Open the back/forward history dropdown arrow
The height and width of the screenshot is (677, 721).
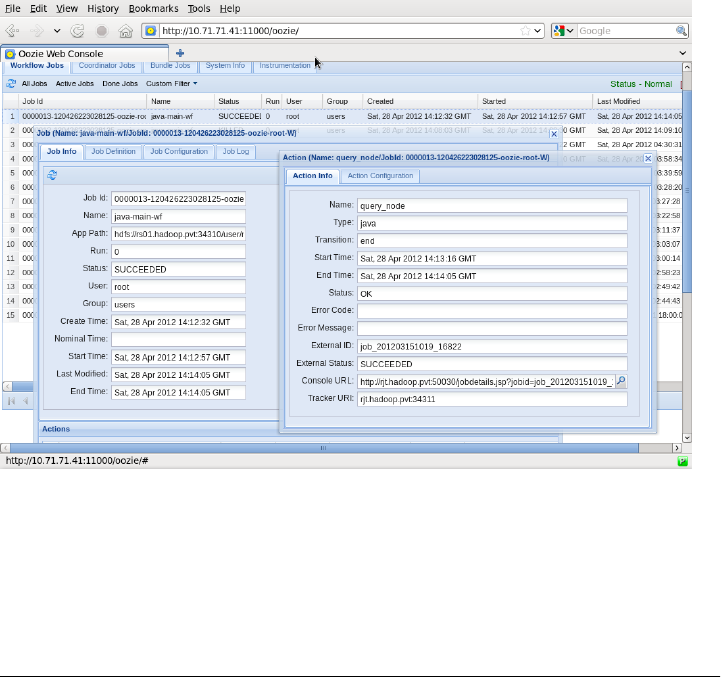pos(57,31)
